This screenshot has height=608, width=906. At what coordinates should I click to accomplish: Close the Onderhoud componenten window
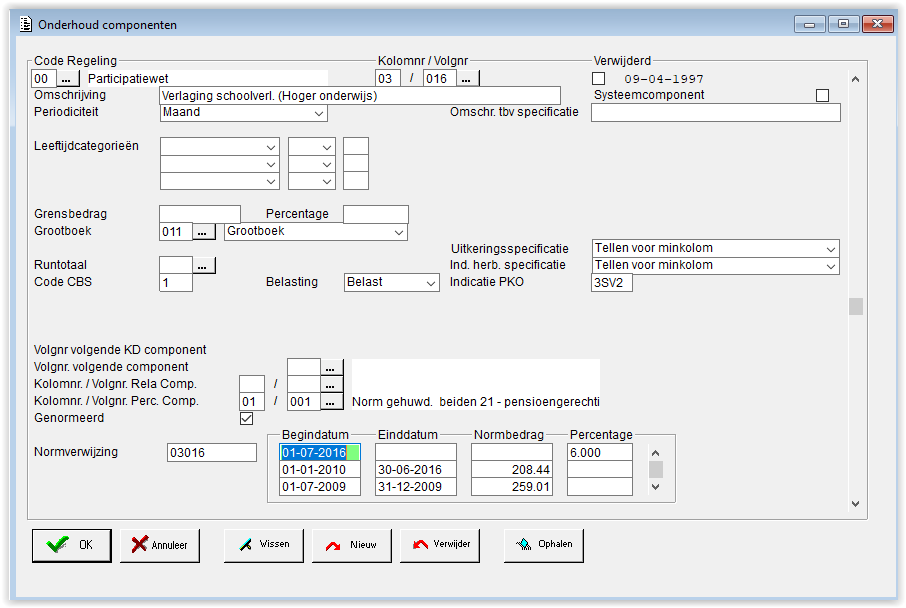pos(877,24)
